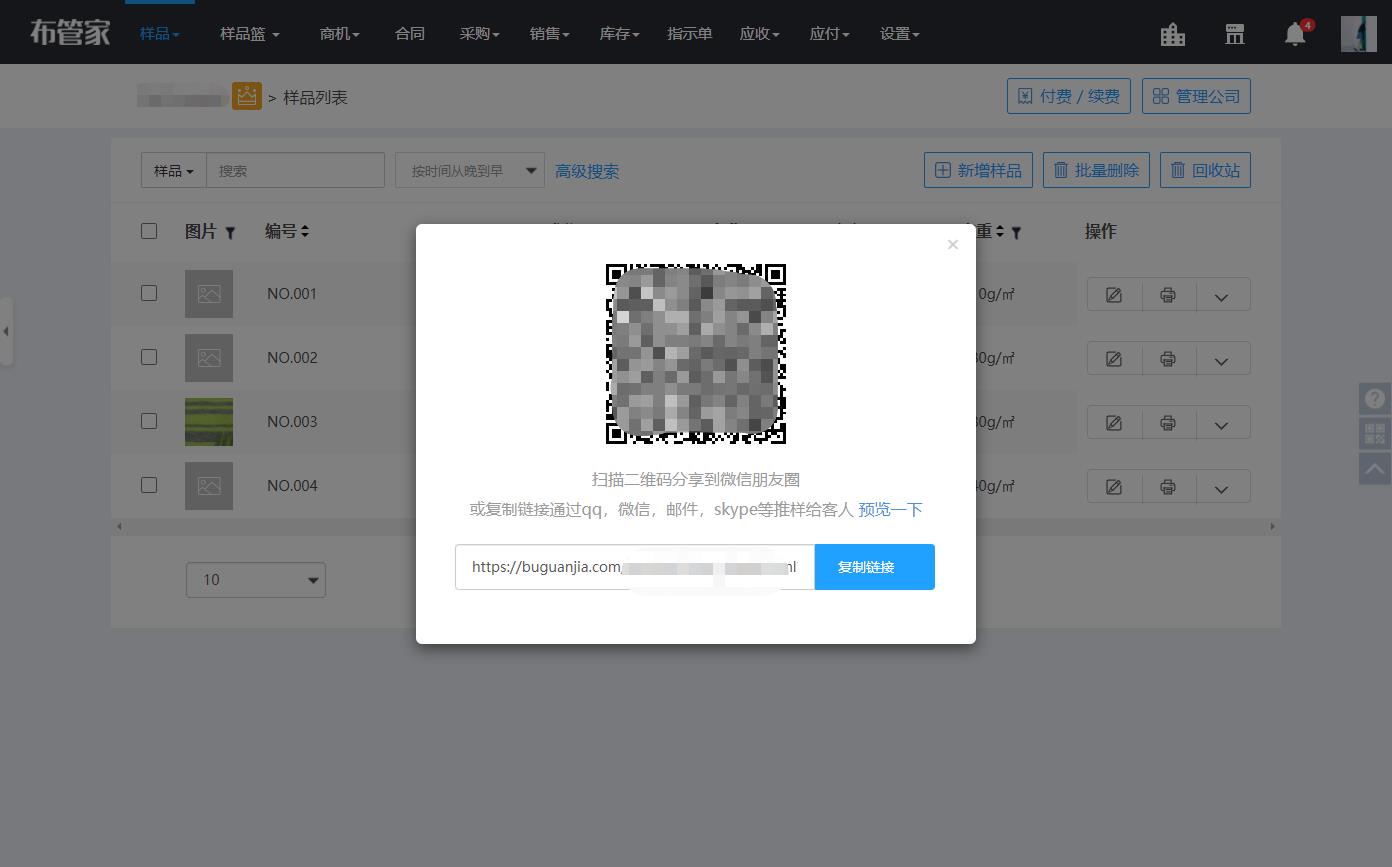This screenshot has width=1392, height=867.
Task: Expand more actions for NO.002
Action: pyautogui.click(x=1222, y=359)
